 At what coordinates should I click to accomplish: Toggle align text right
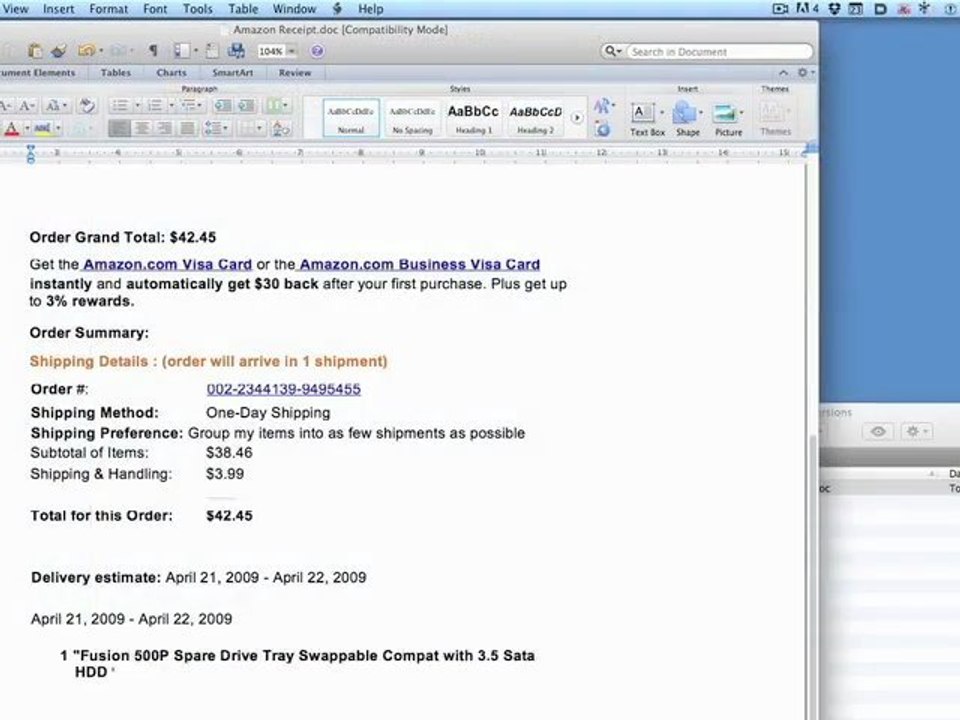tap(165, 128)
